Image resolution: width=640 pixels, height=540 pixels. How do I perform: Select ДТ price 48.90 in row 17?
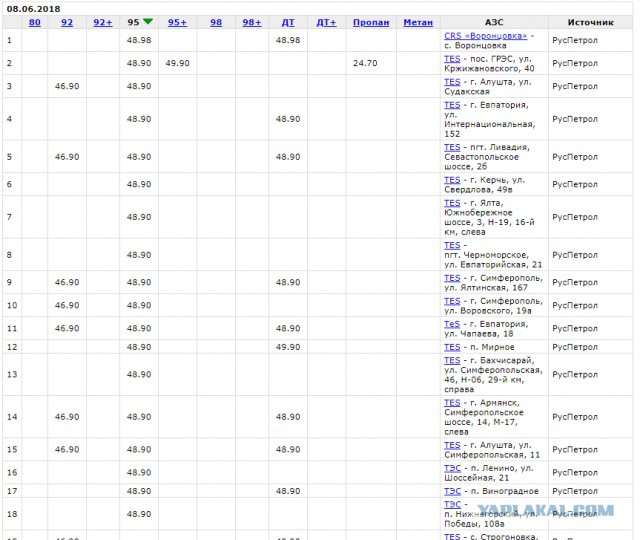click(x=288, y=491)
